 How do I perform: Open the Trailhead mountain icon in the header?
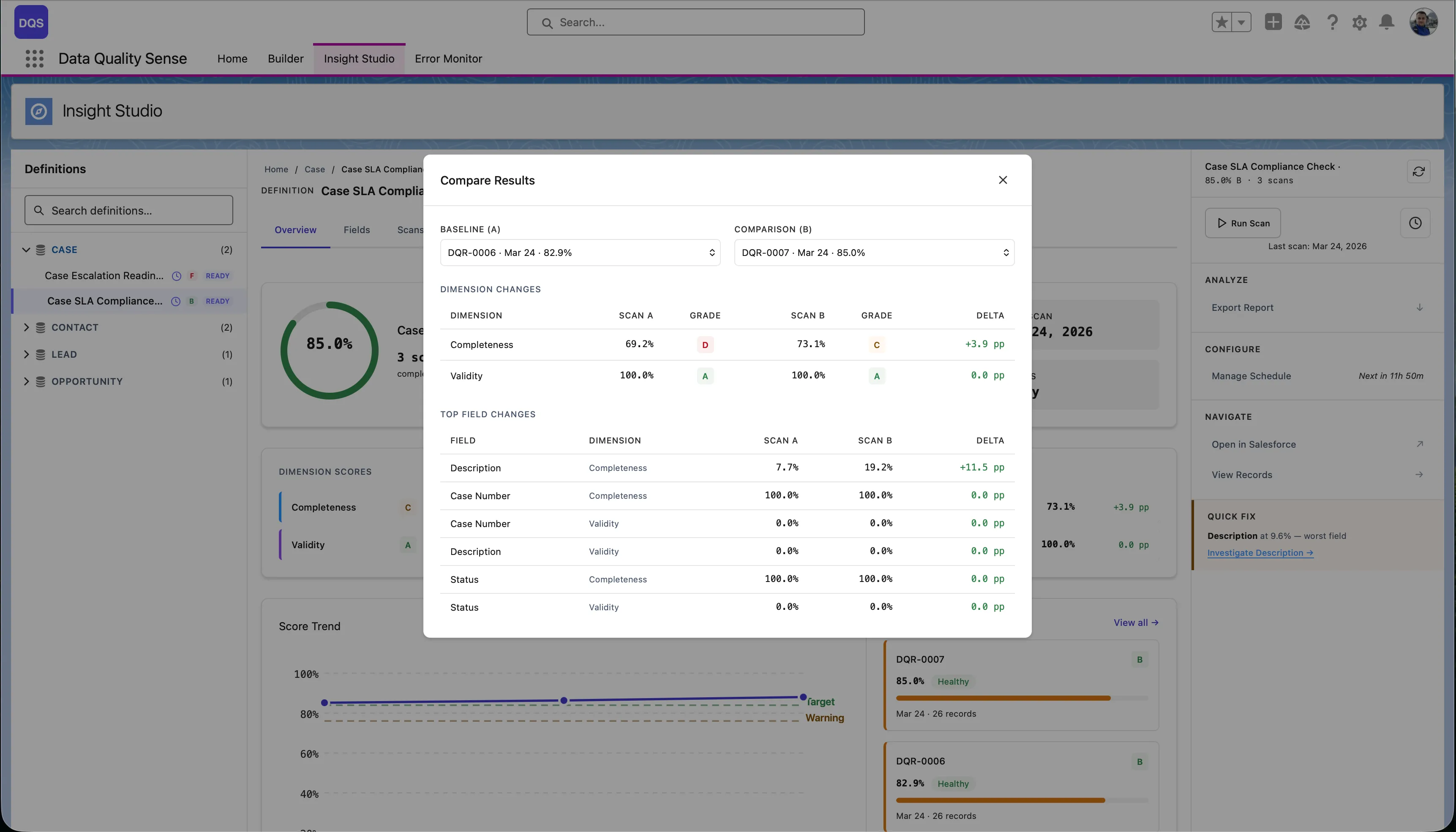1302,22
